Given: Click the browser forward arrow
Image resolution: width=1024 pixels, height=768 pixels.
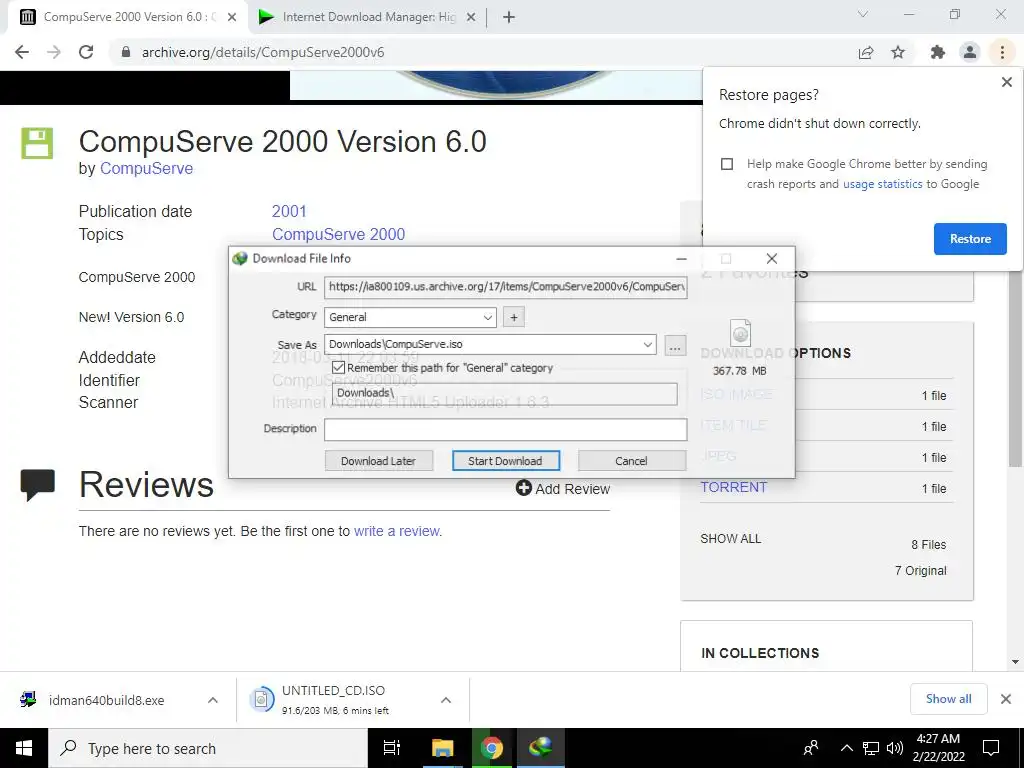Looking at the screenshot, I should 54,52.
